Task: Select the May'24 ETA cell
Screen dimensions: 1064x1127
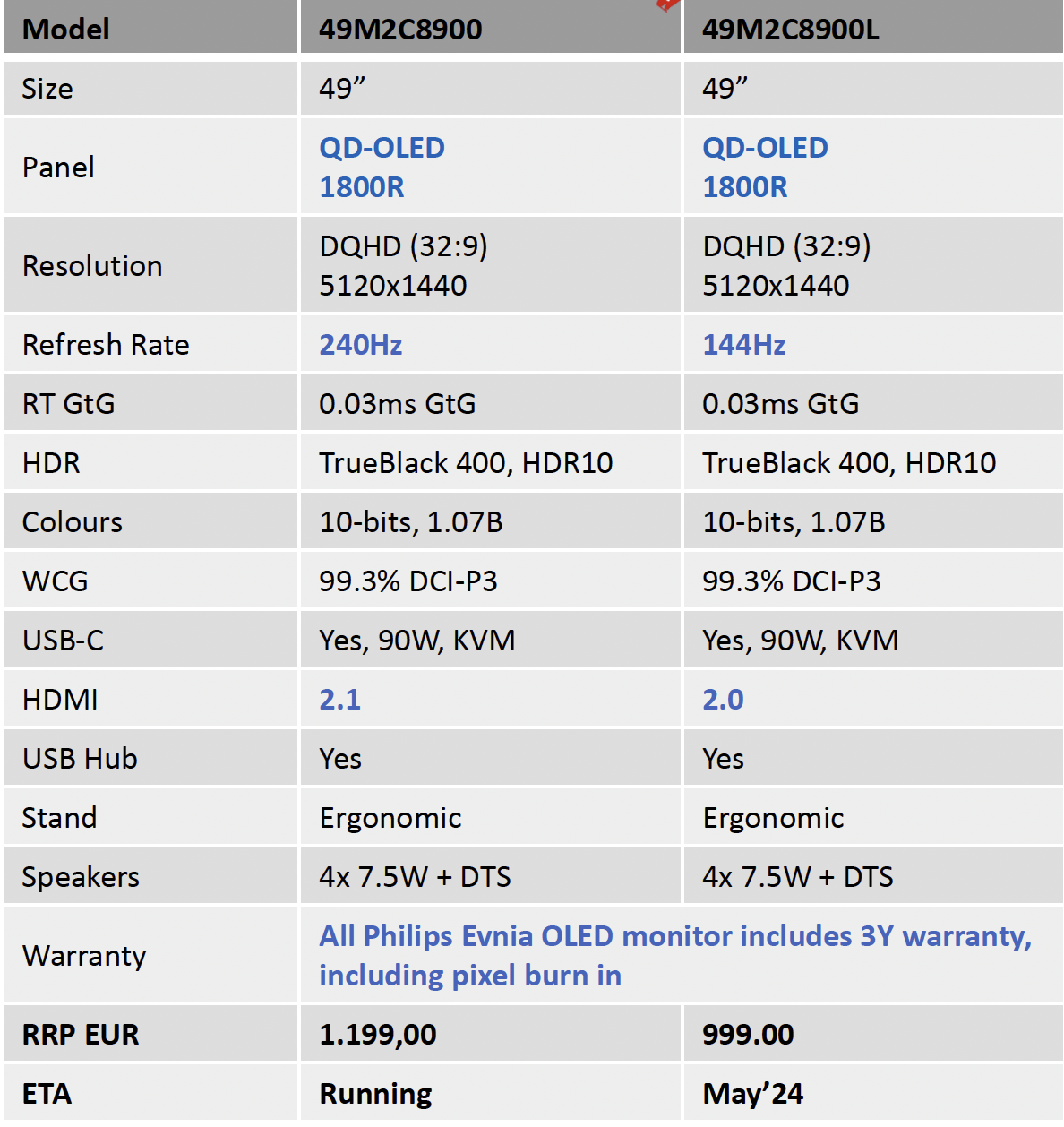Action: tap(752, 1094)
